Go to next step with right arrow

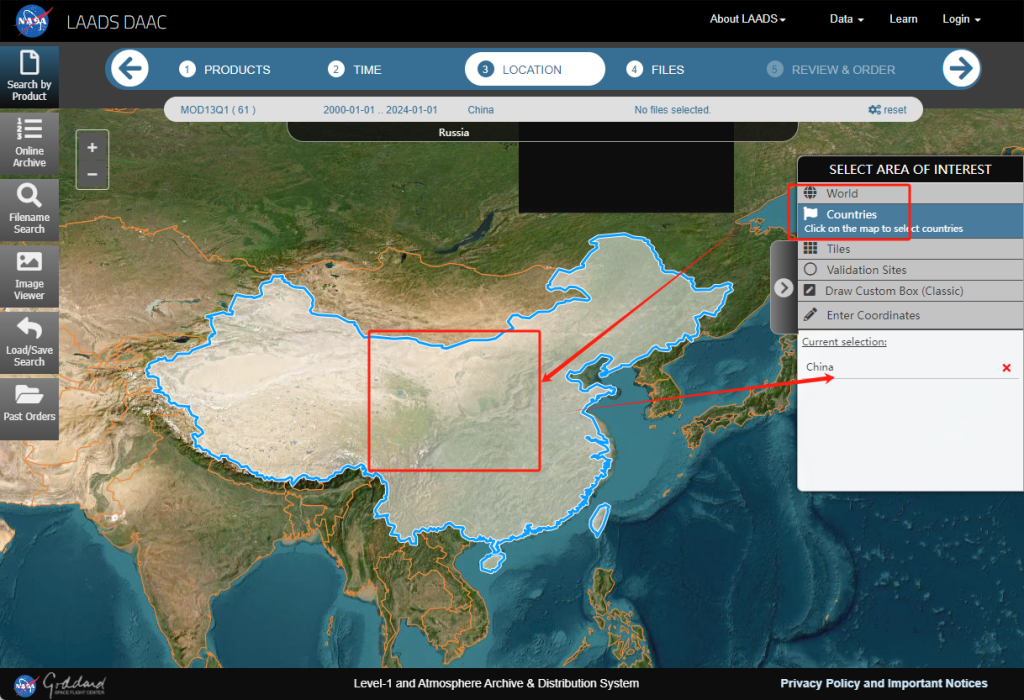pos(961,69)
